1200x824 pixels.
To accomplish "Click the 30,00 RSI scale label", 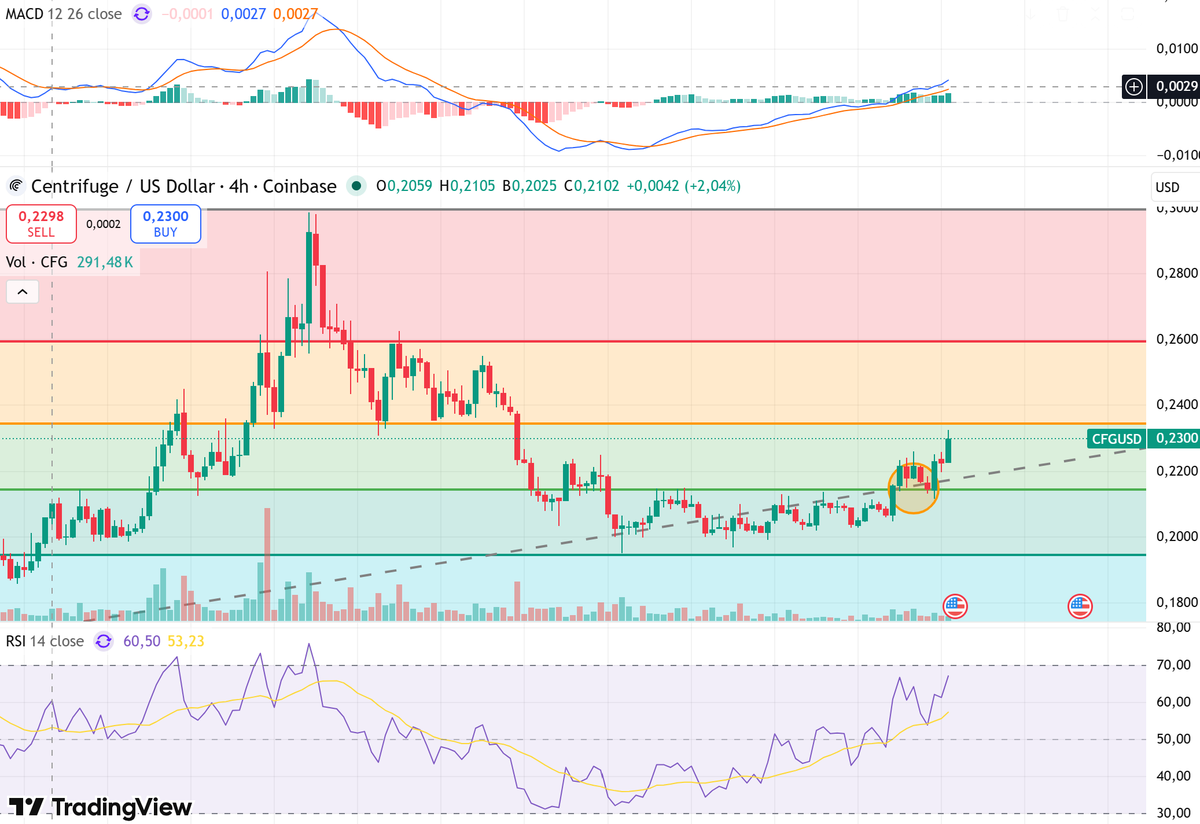I will coord(1172,813).
